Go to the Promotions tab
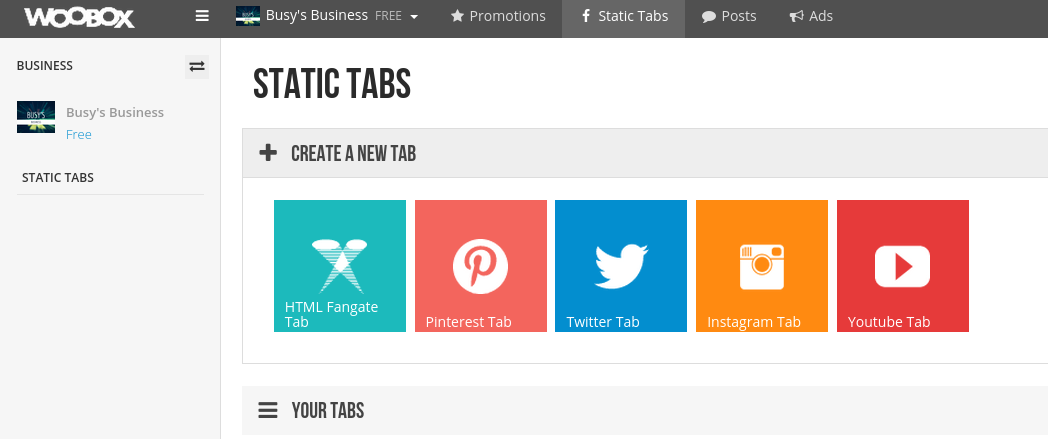The height and width of the screenshot is (439, 1048). click(498, 16)
